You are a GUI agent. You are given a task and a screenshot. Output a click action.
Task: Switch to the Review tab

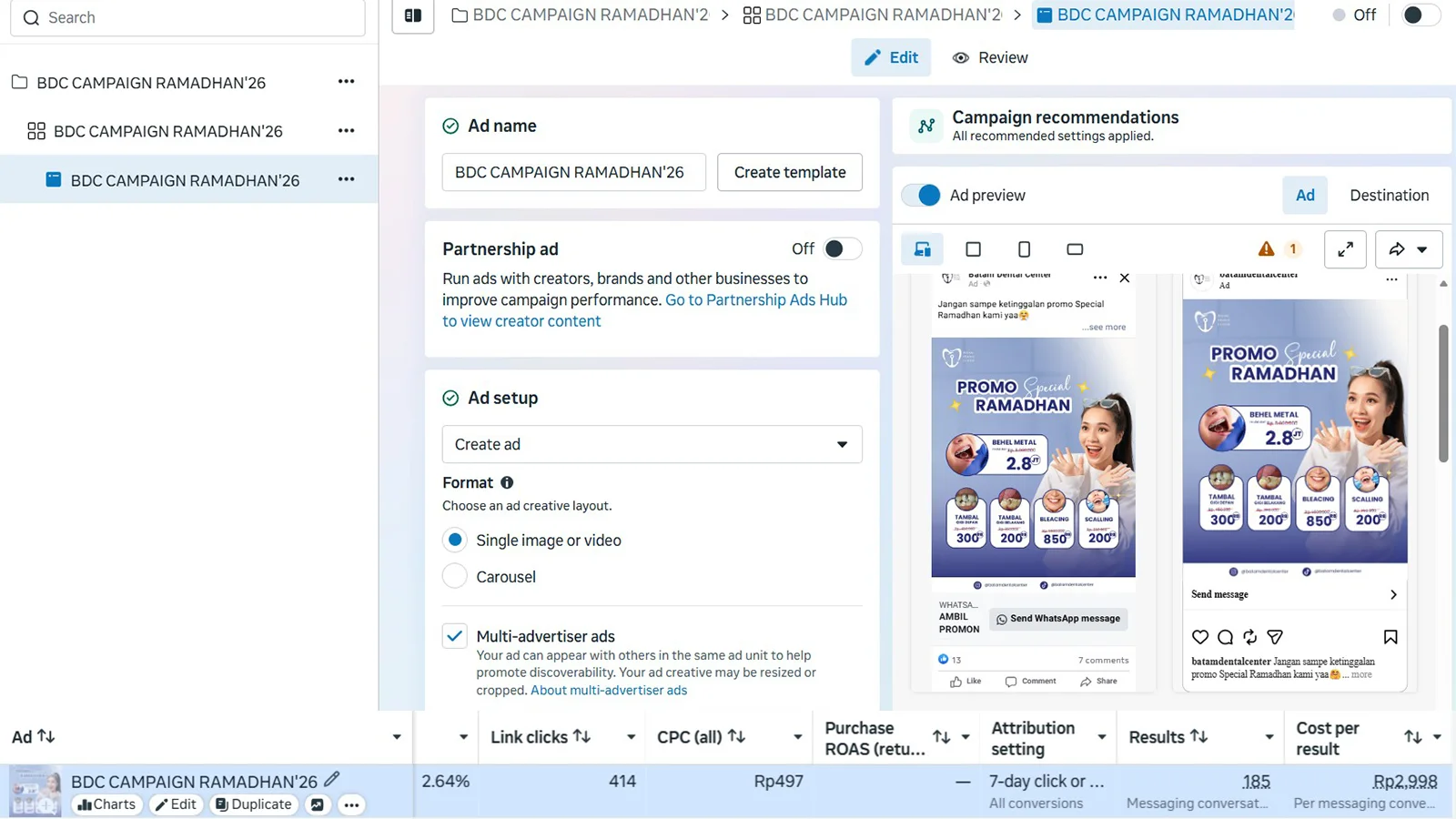[990, 57]
